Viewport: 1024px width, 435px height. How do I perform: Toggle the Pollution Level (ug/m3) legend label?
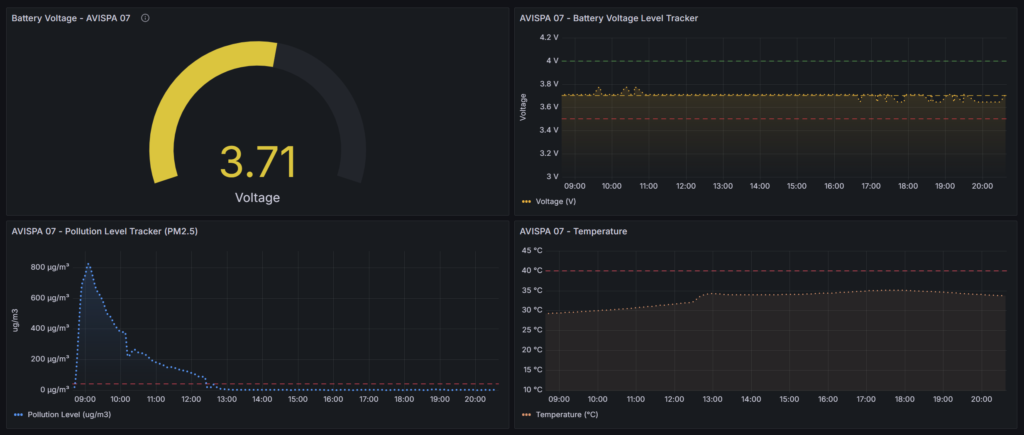[x=69, y=414]
